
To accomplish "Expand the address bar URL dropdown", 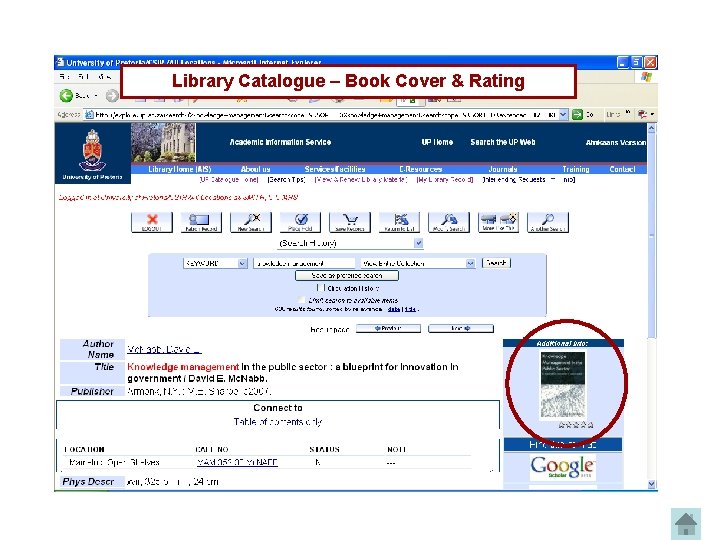I will tap(563, 115).
